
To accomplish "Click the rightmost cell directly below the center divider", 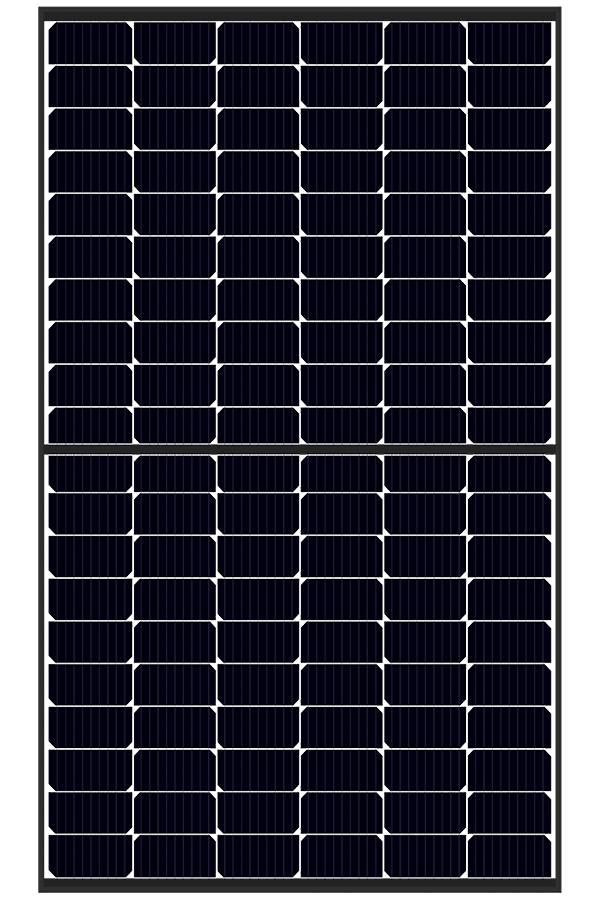I will point(510,474).
